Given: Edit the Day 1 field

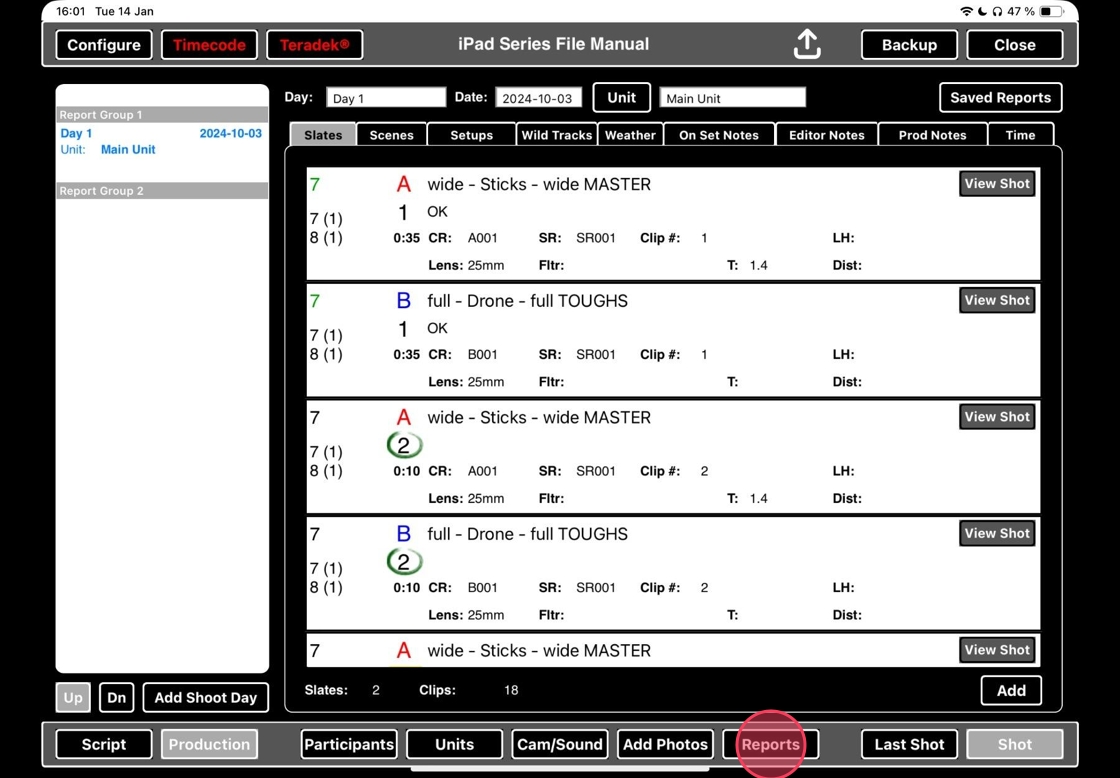Looking at the screenshot, I should (x=386, y=98).
